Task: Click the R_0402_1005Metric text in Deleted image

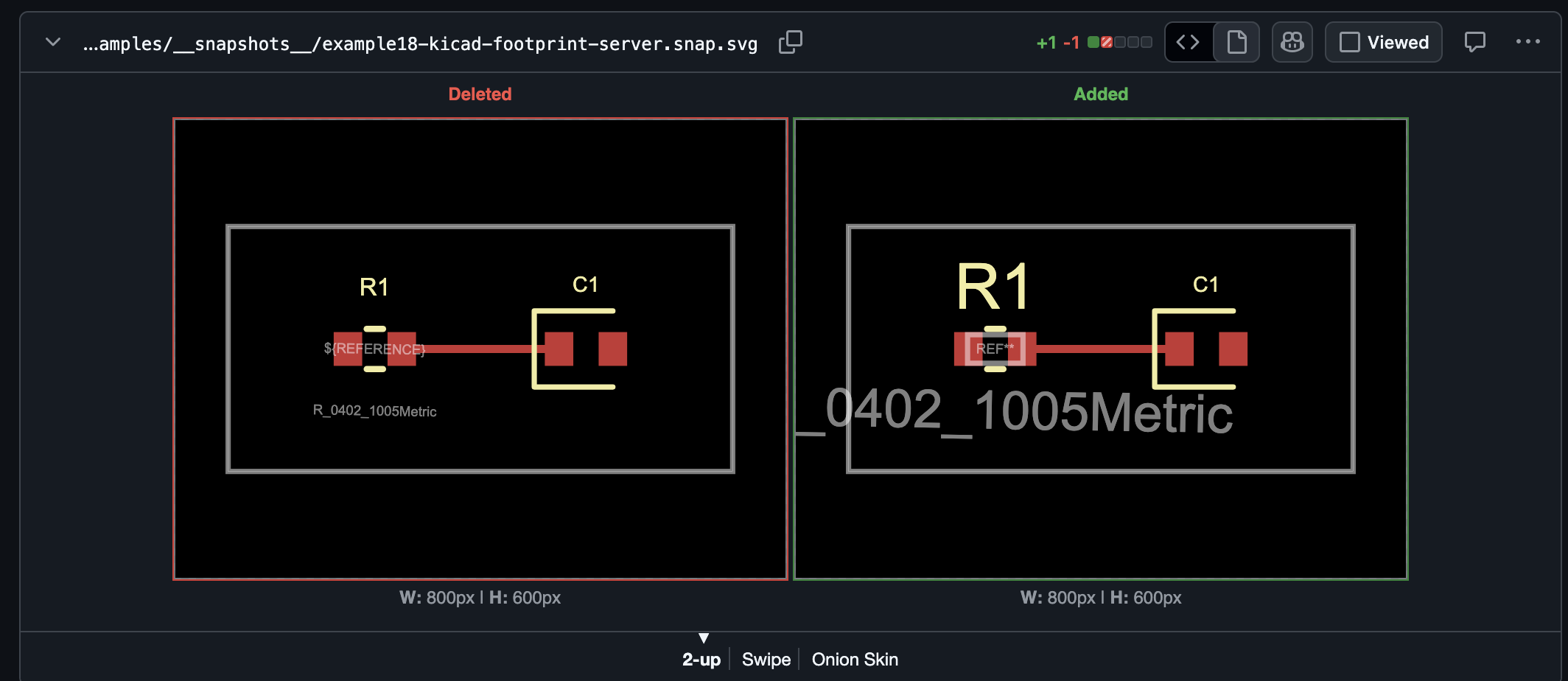Action: coord(374,411)
